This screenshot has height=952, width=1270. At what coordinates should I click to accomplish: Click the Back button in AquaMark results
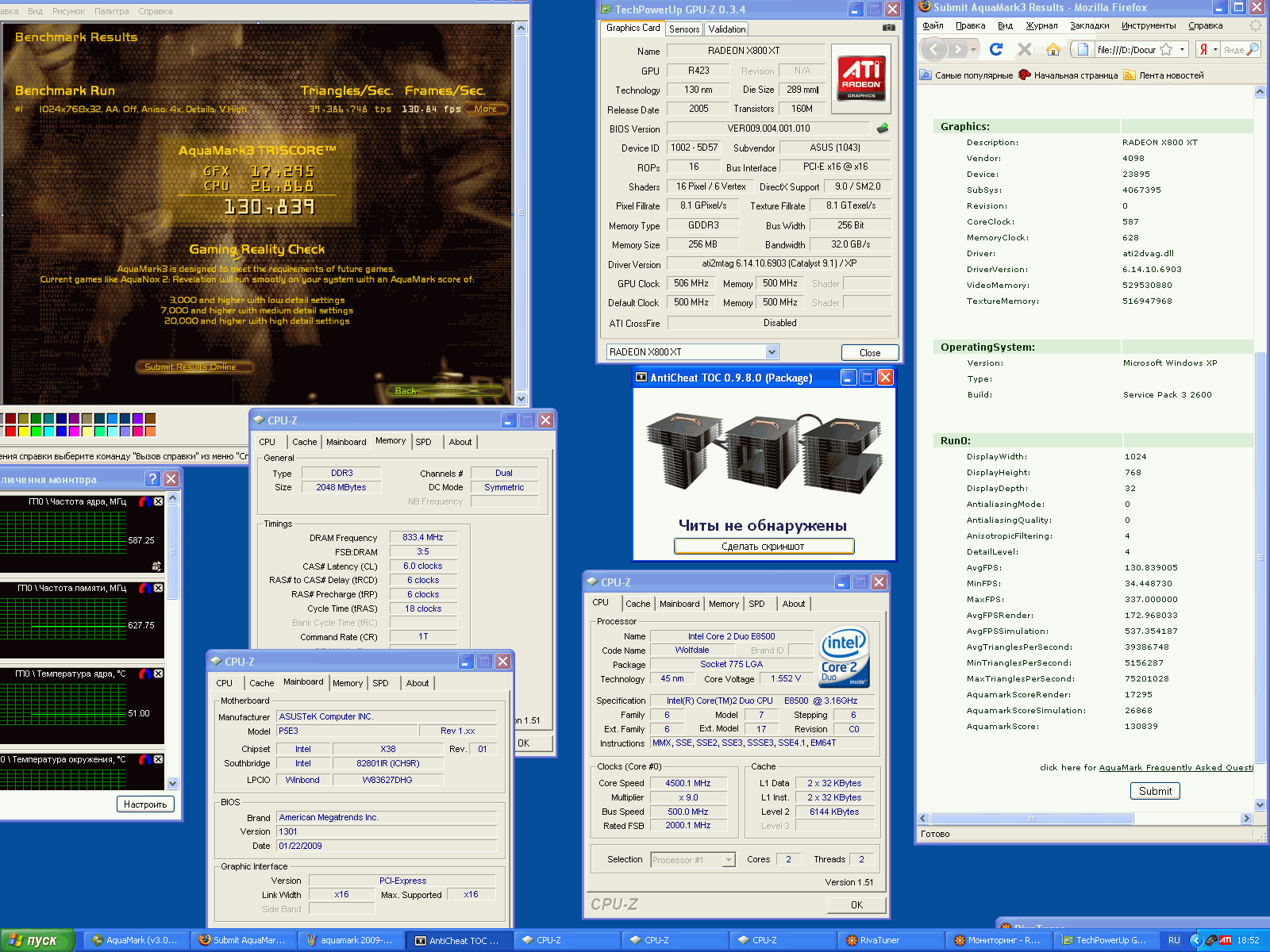click(444, 390)
